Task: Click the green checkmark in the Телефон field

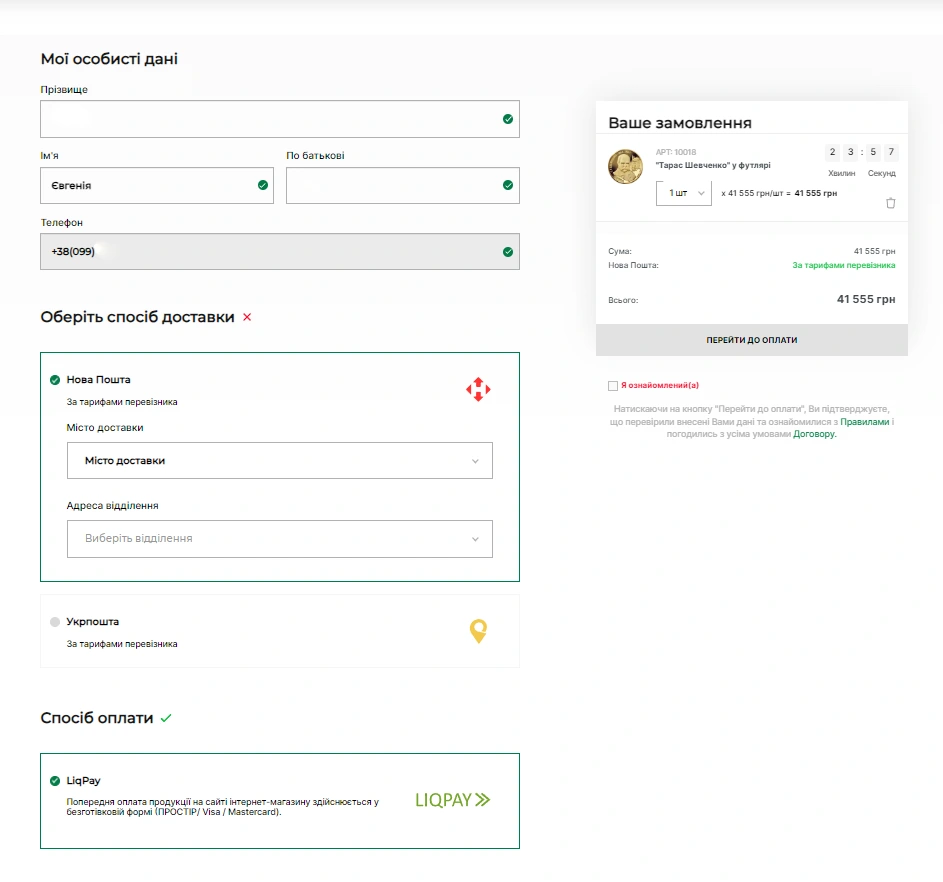Action: 508,252
